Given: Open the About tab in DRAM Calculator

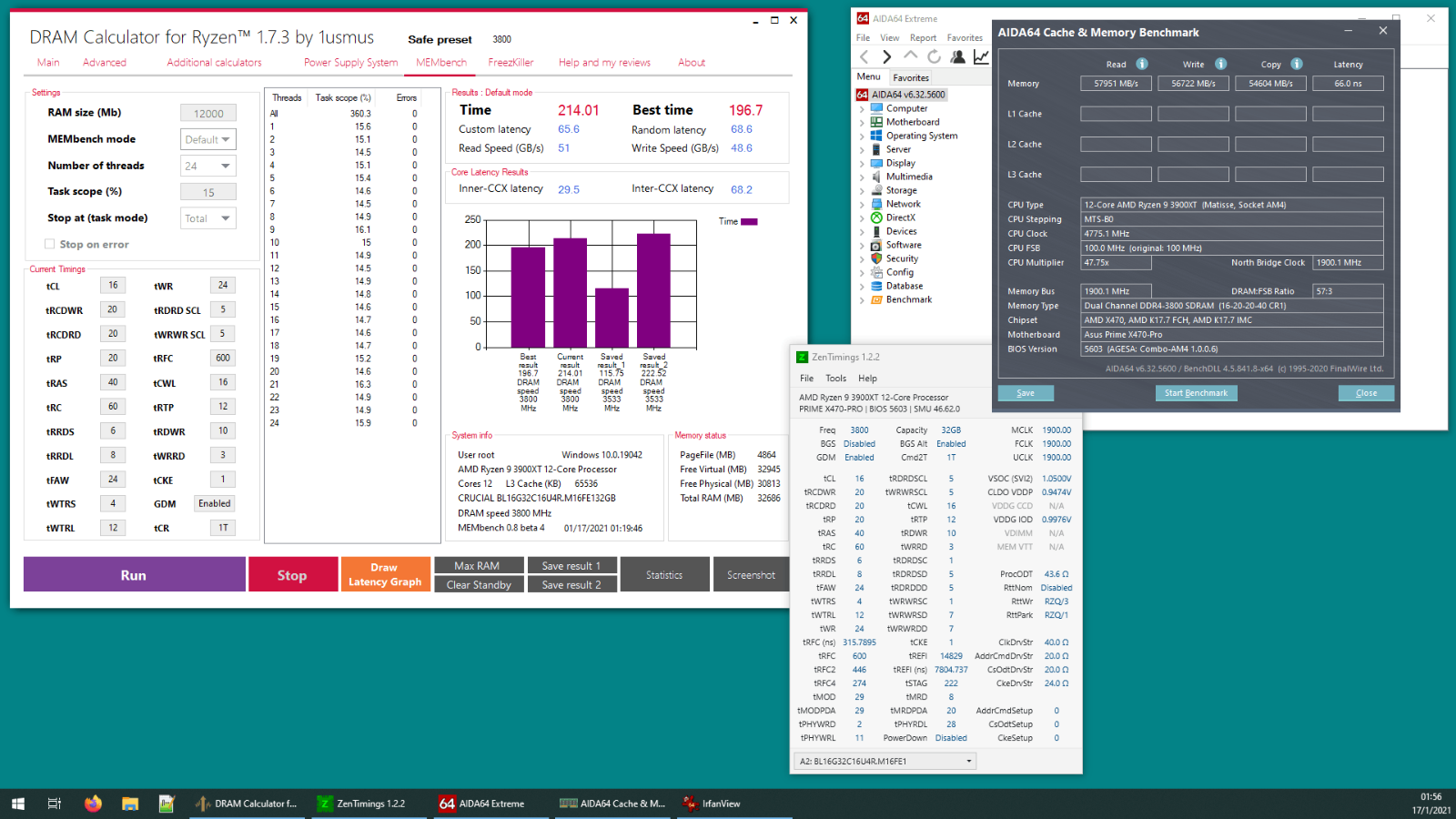Looking at the screenshot, I should (692, 63).
